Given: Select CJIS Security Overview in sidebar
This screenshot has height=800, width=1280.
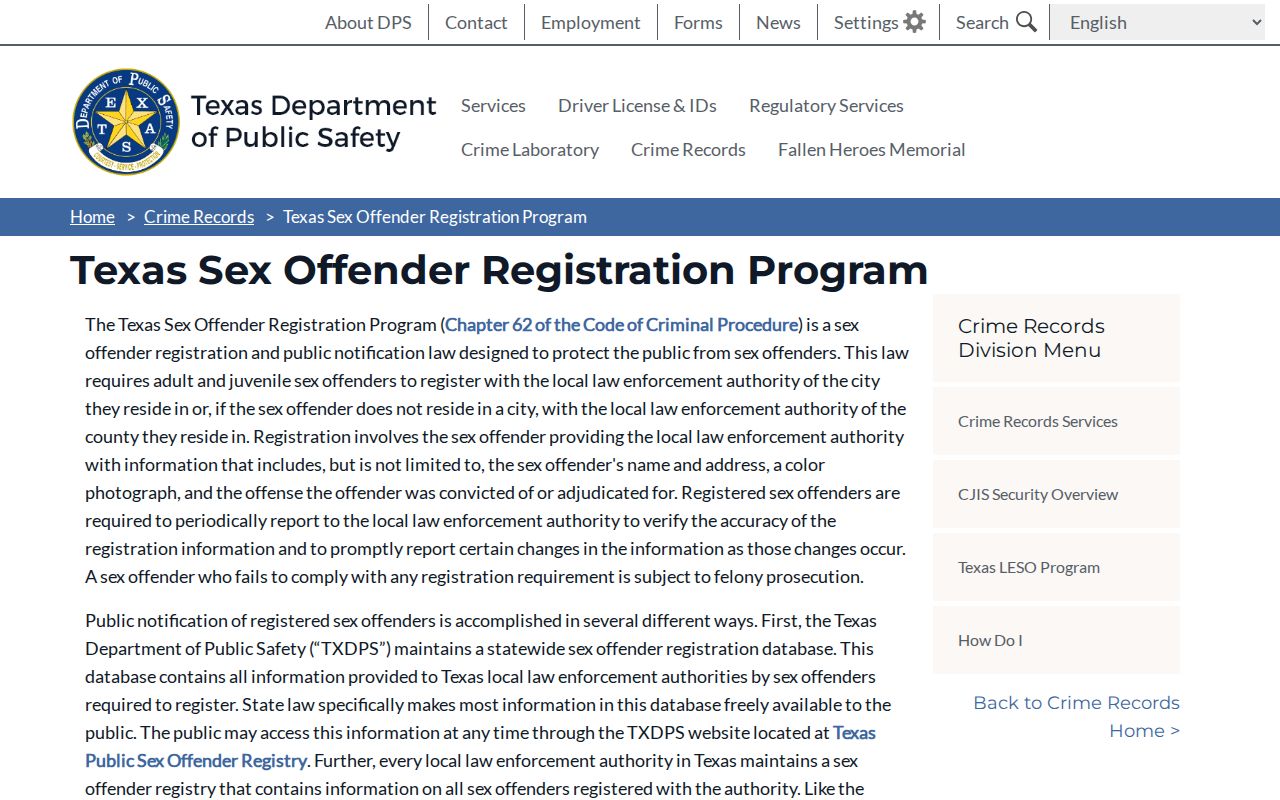Looking at the screenshot, I should pos(1056,494).
